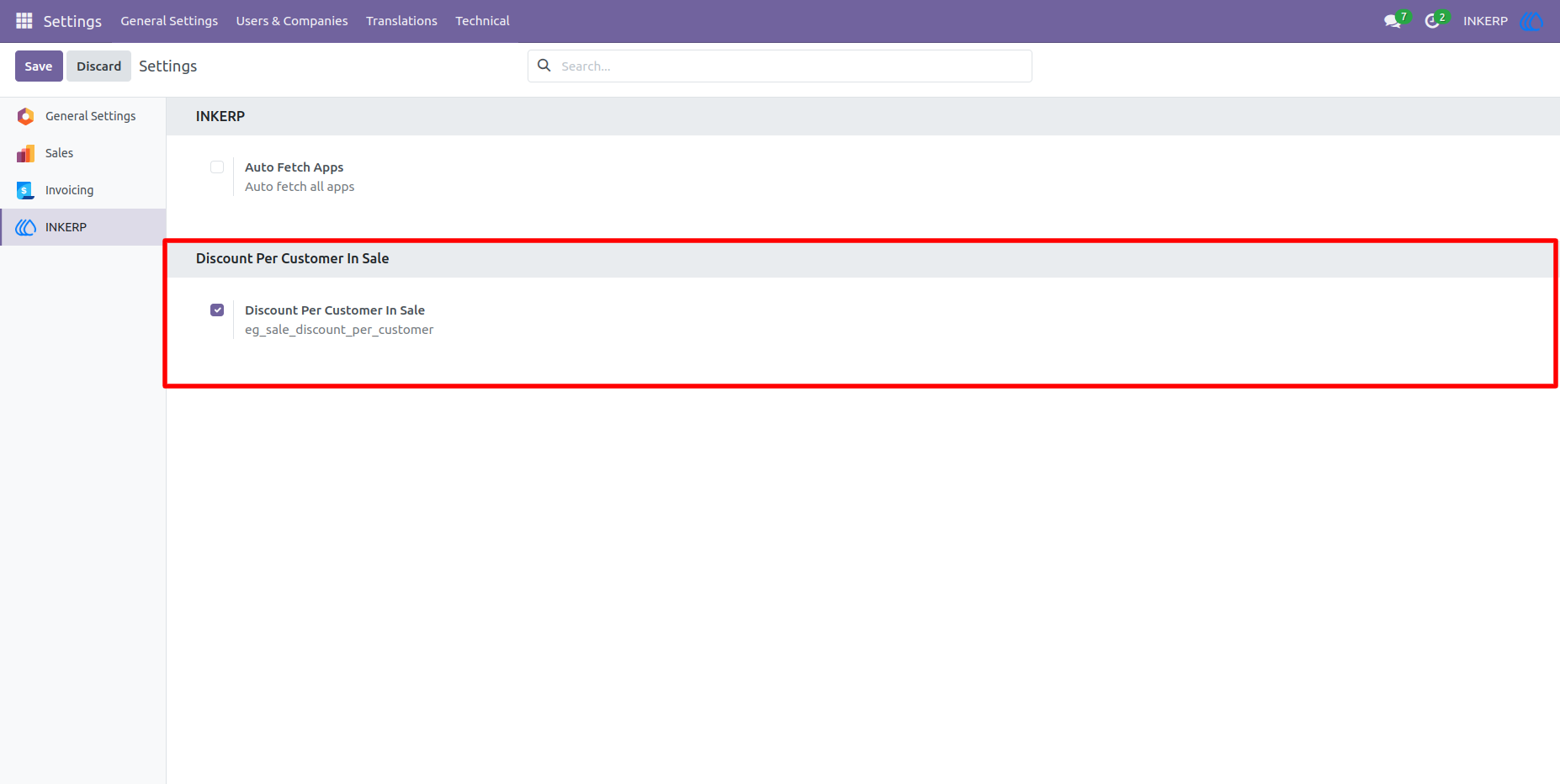Discard the settings changes
1560x784 pixels.
coord(99,66)
